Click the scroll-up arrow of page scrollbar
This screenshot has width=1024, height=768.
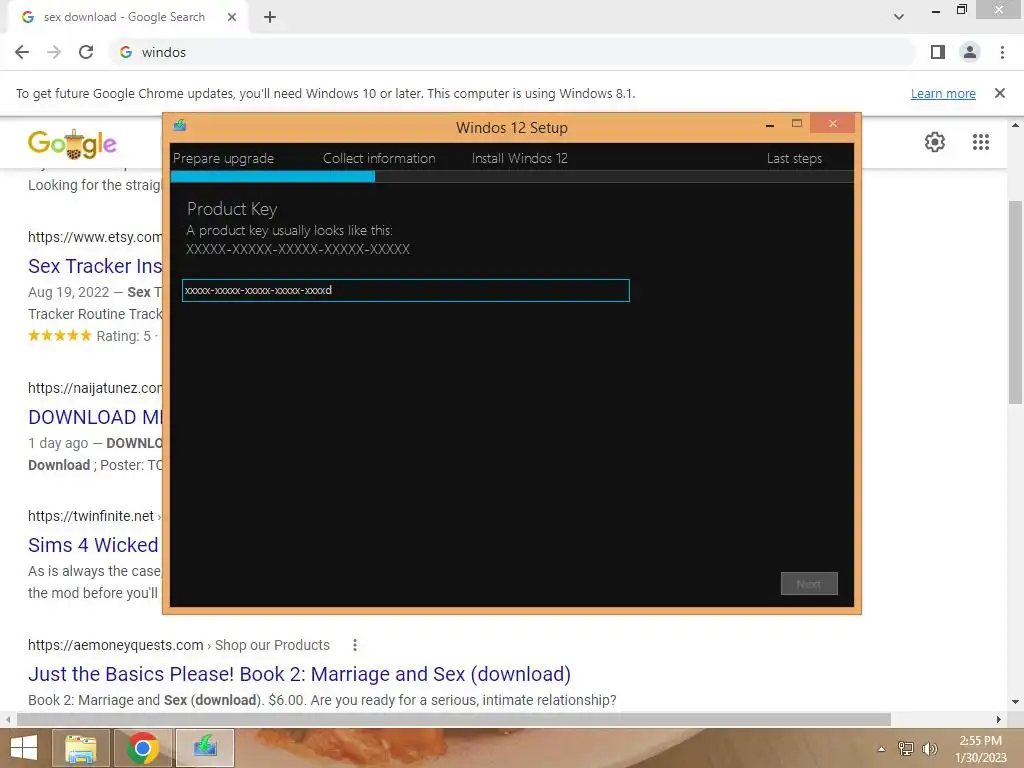tap(1015, 125)
